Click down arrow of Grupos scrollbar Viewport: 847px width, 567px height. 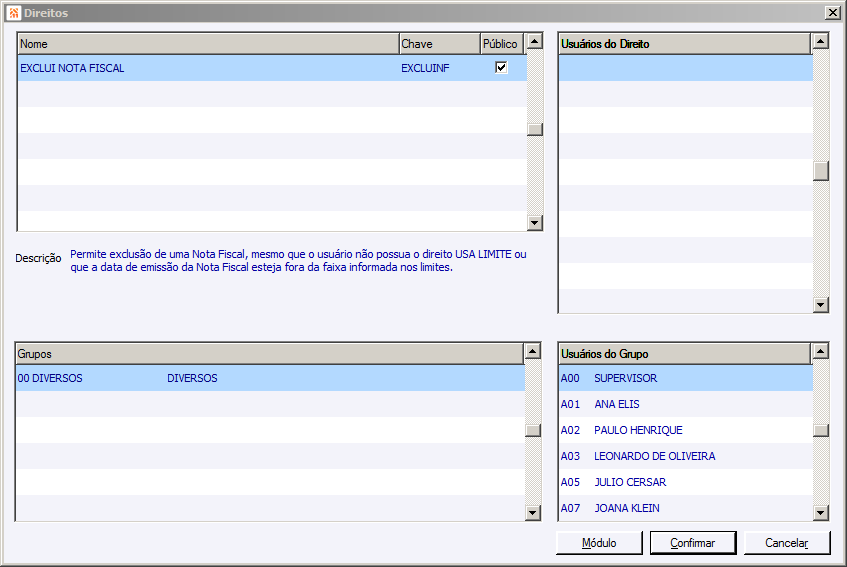[x=533, y=512]
